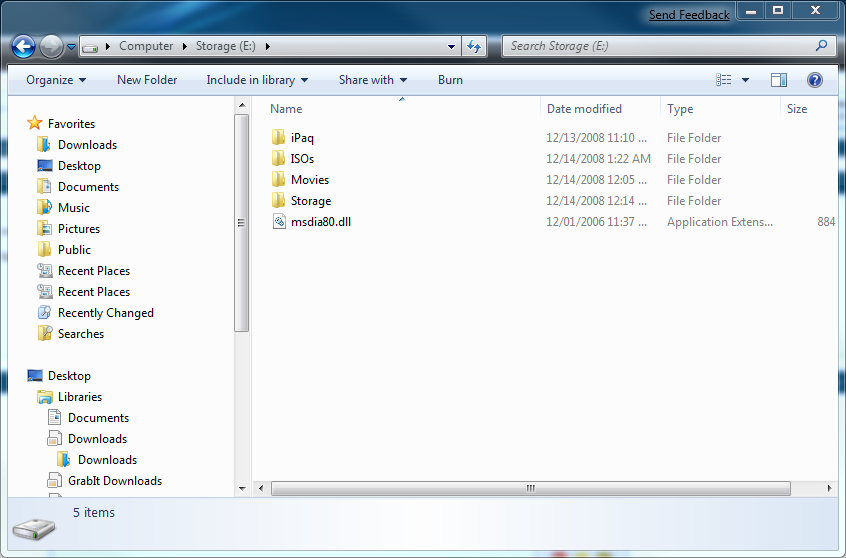Select the iPaq folder icon
Viewport: 846px width, 558px height.
278,138
